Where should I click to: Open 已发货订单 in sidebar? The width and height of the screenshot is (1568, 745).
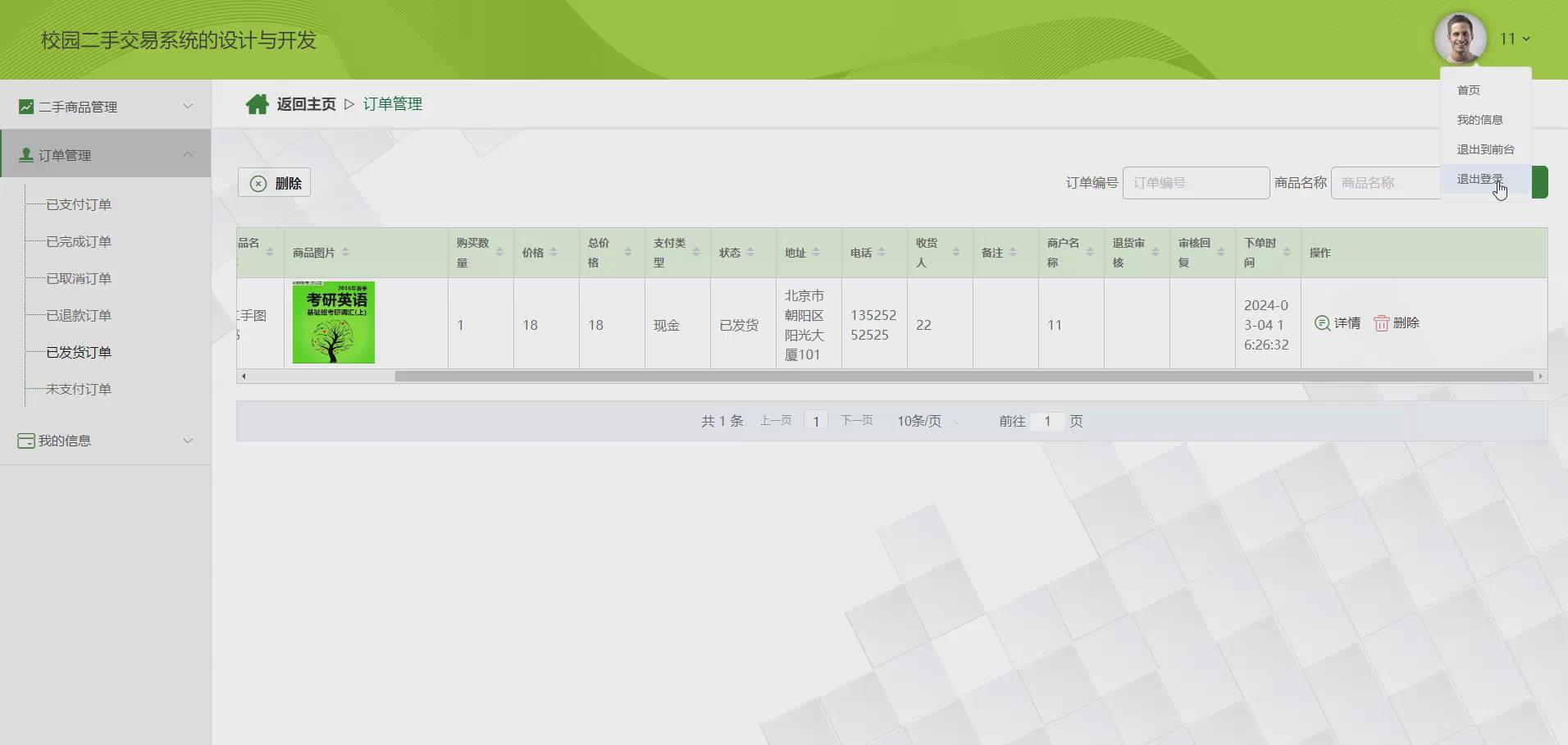79,352
